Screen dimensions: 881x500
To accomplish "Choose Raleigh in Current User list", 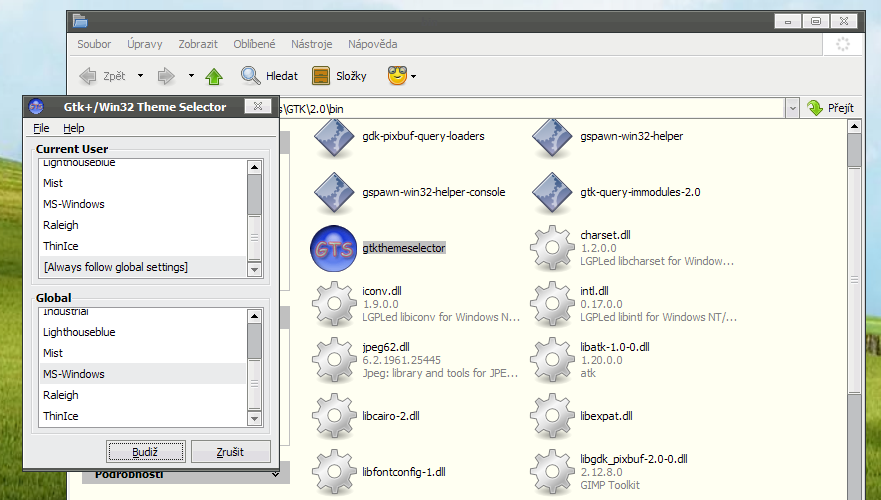I will tap(143, 225).
